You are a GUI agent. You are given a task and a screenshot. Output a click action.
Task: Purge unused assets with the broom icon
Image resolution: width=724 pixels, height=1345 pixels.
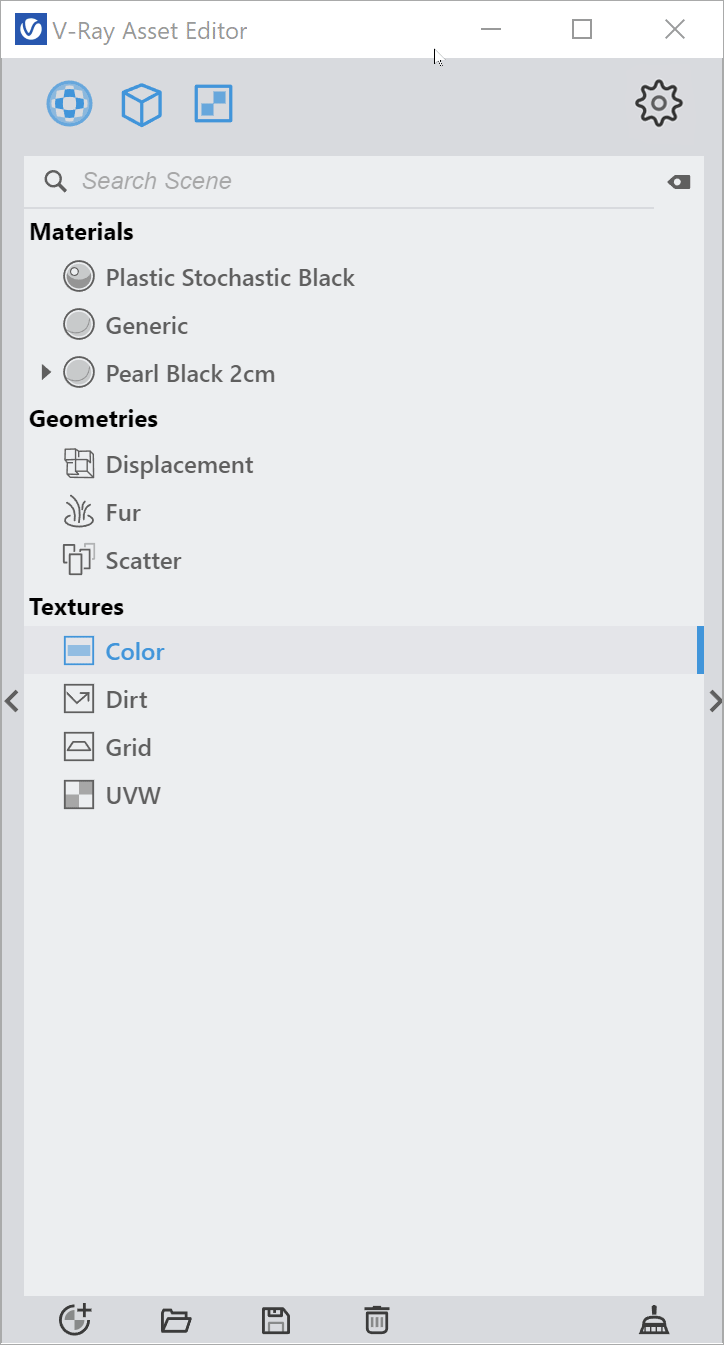(655, 1320)
